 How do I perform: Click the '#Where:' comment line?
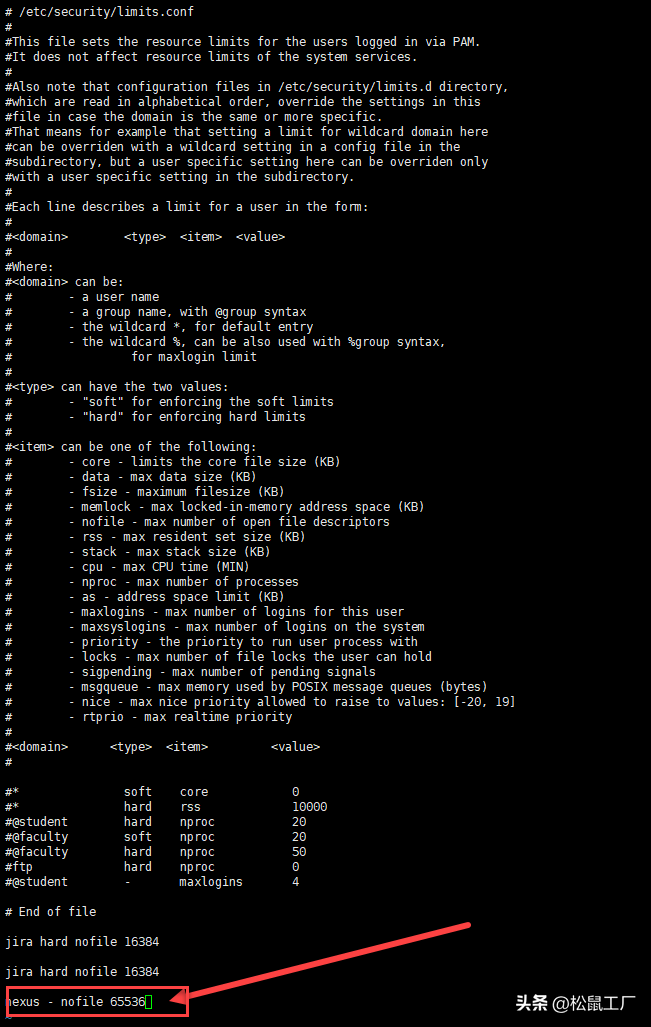tap(29, 267)
